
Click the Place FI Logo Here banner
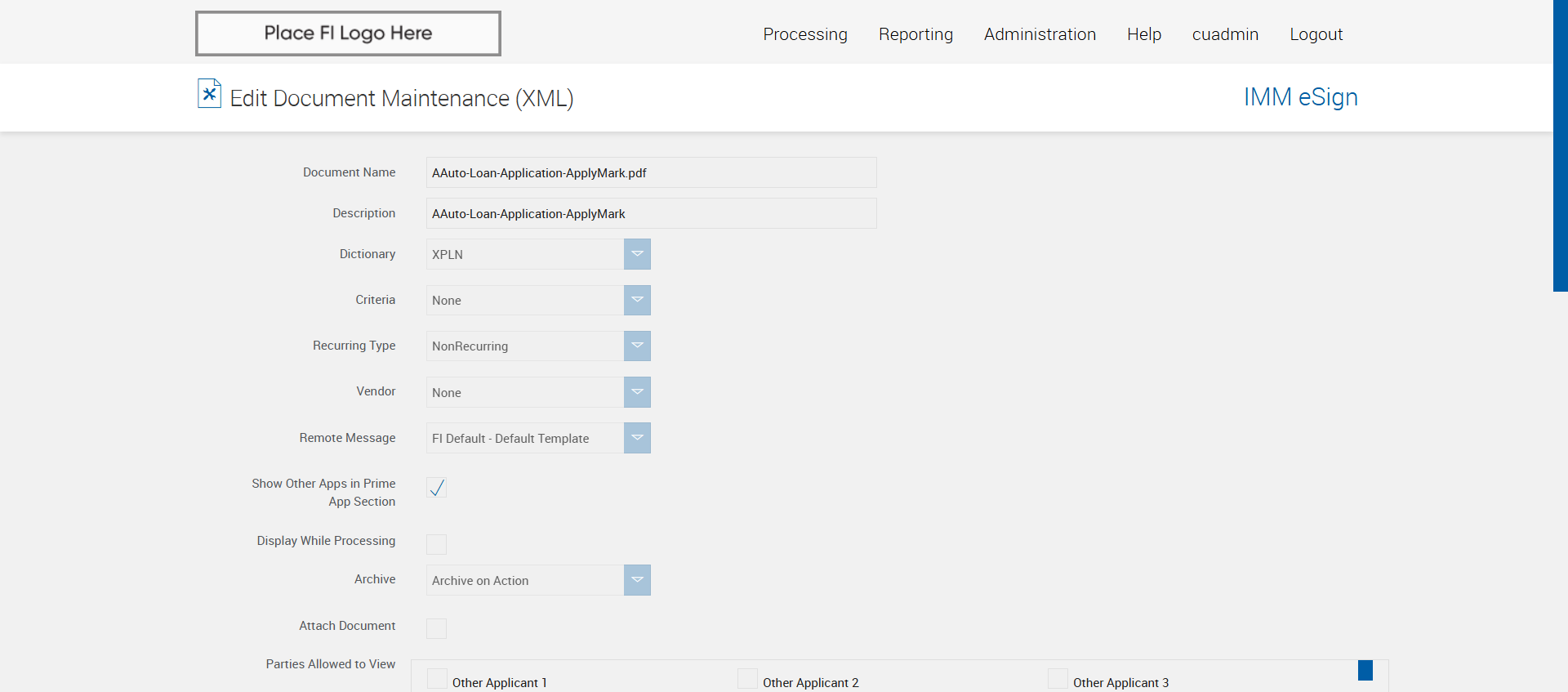coord(348,33)
